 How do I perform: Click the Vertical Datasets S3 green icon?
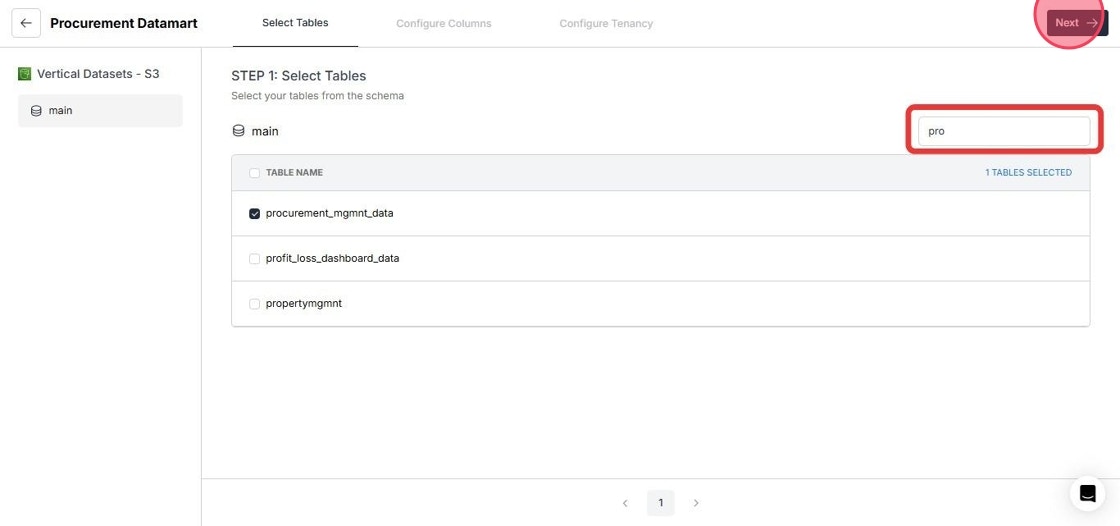point(24,74)
